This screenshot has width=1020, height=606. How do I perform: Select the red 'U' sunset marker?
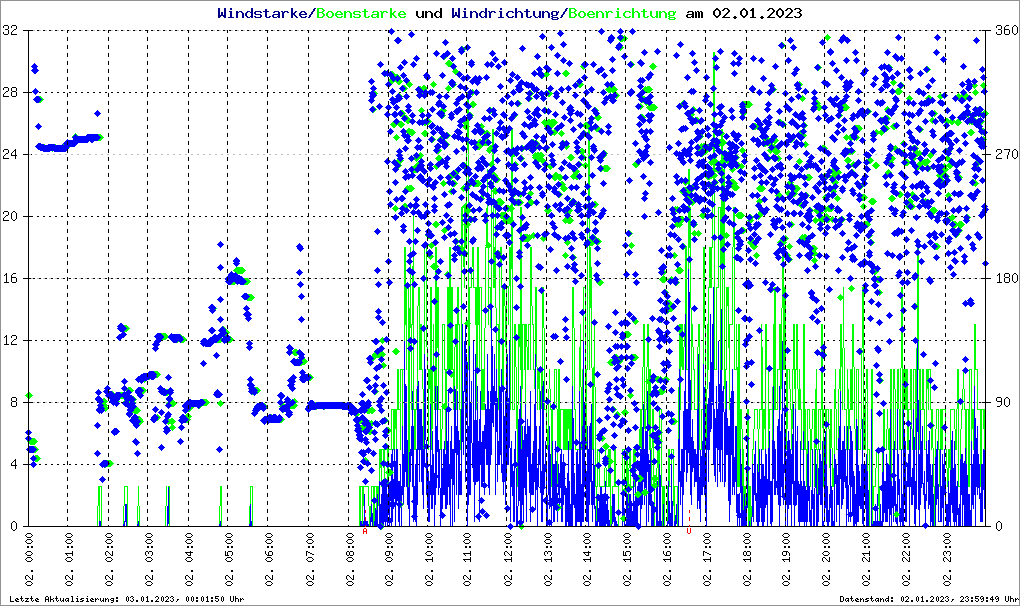coord(689,532)
